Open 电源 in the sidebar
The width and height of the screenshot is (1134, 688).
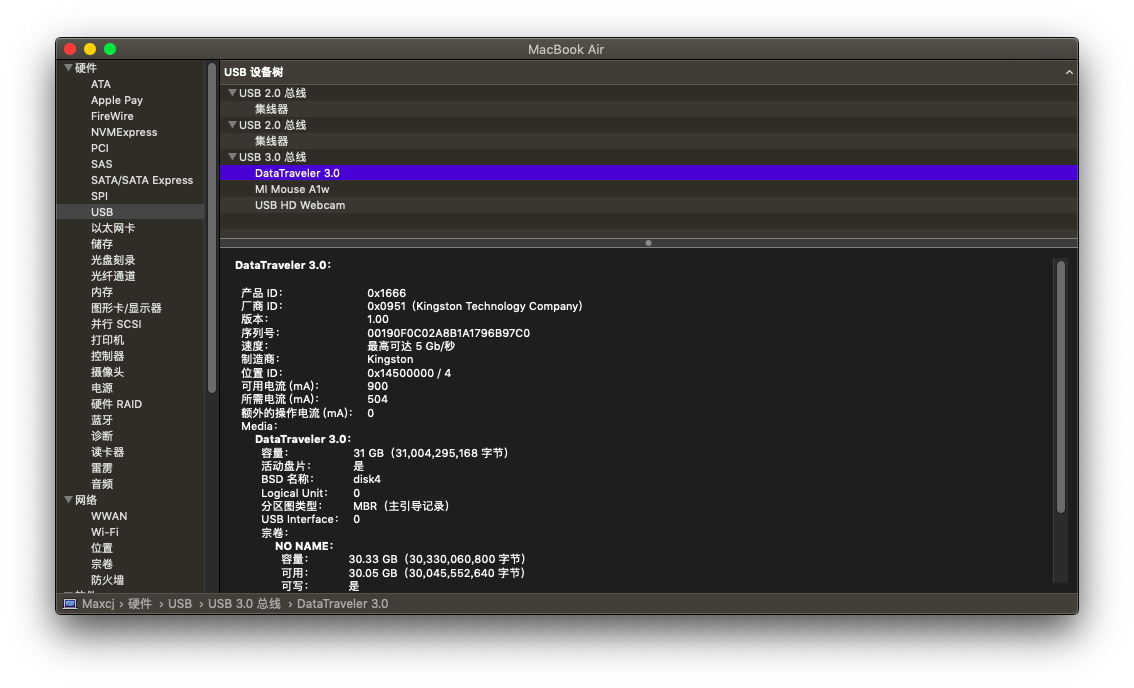[x=102, y=388]
